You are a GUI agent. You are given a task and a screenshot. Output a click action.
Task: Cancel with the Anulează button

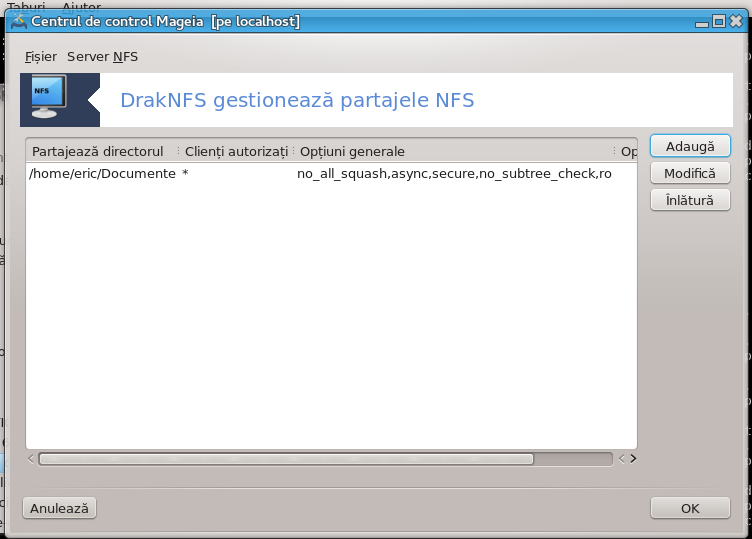(x=59, y=508)
